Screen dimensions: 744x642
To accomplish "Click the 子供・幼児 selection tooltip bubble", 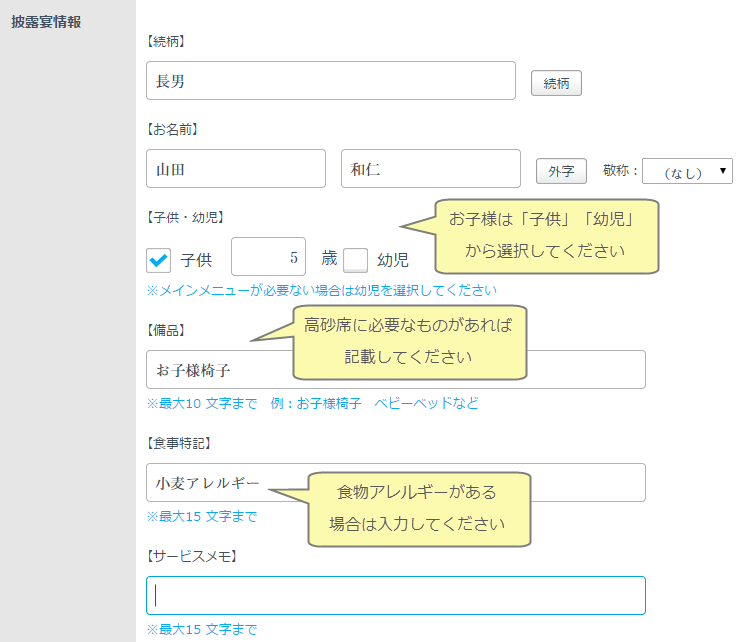I will point(545,235).
